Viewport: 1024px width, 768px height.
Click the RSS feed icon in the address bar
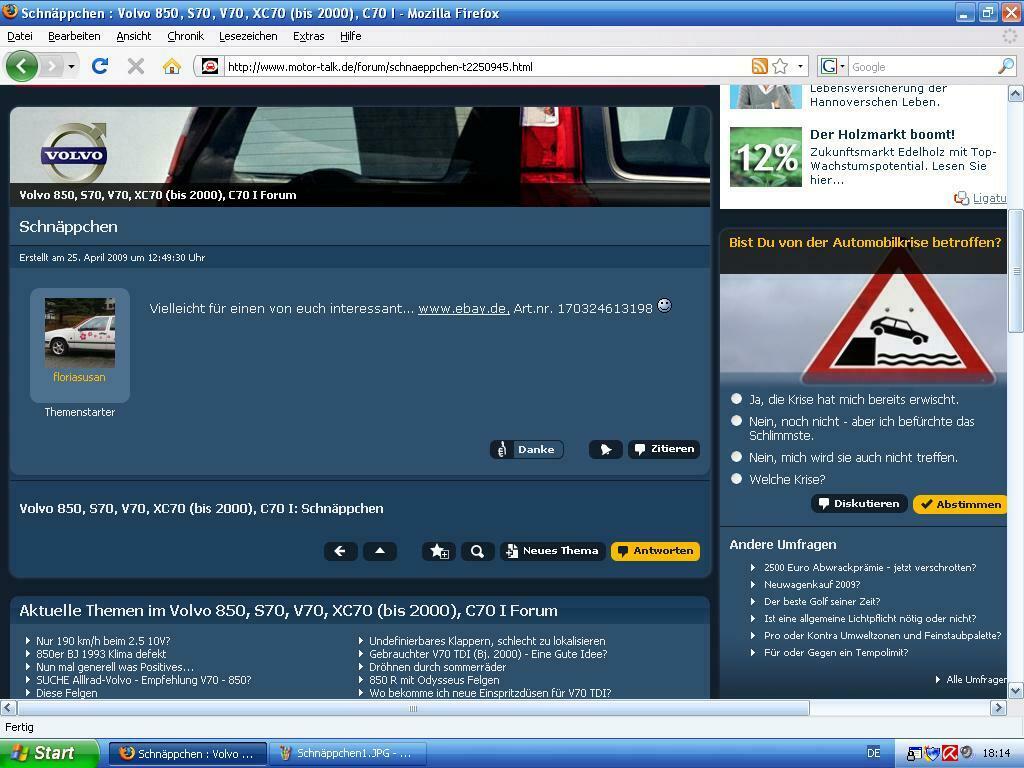point(760,66)
